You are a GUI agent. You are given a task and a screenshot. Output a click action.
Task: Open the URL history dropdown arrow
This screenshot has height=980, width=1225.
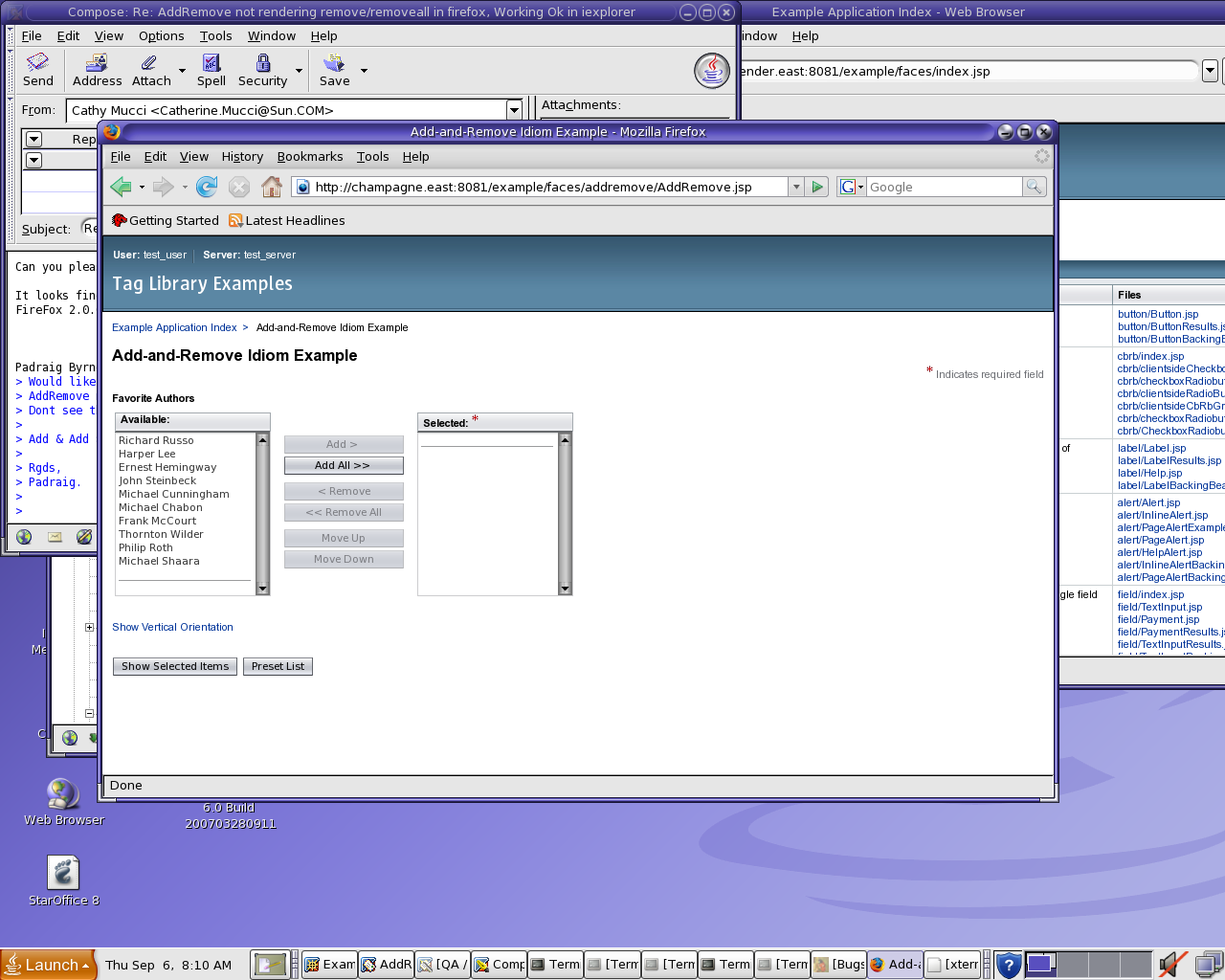pyautogui.click(x=795, y=187)
